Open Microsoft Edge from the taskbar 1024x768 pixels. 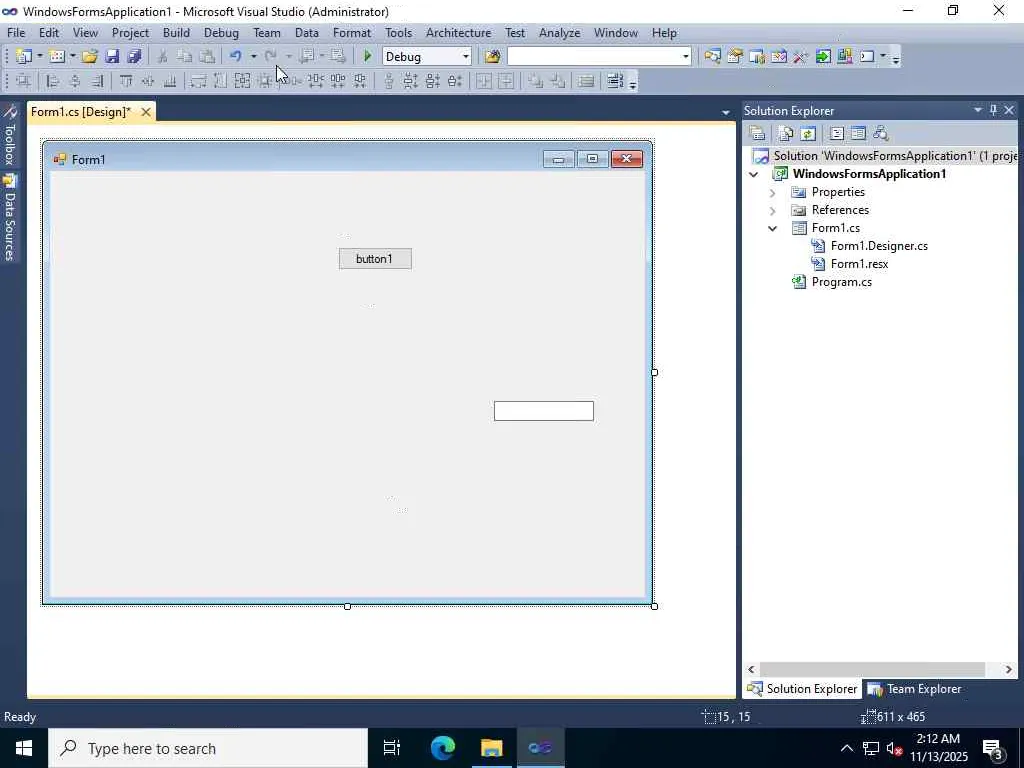click(443, 748)
